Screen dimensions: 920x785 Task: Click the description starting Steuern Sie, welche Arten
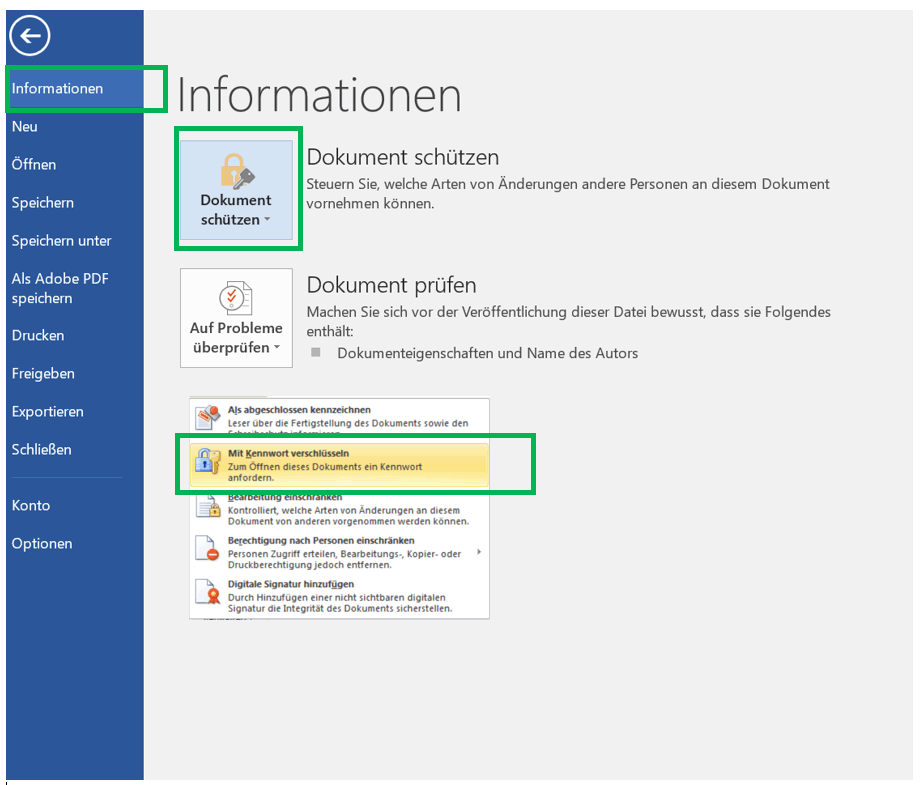coord(568,194)
